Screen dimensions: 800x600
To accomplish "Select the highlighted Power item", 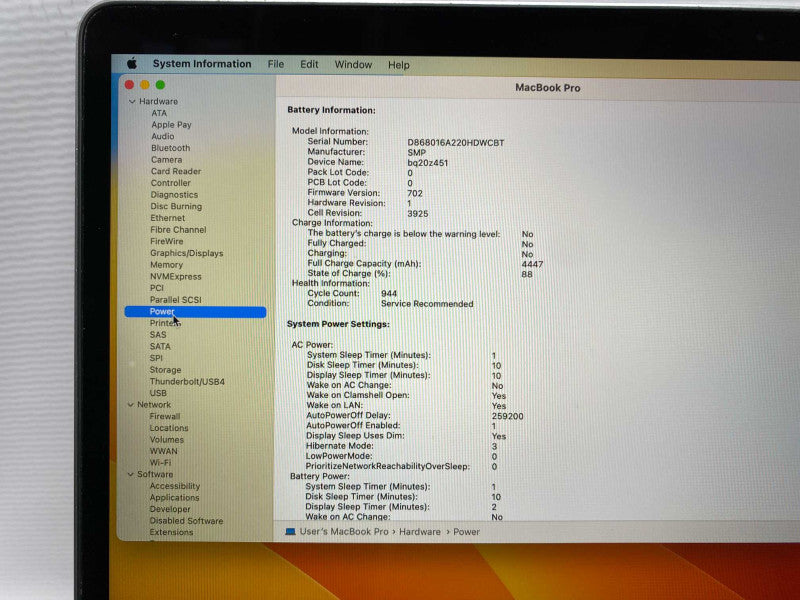I will pos(195,312).
